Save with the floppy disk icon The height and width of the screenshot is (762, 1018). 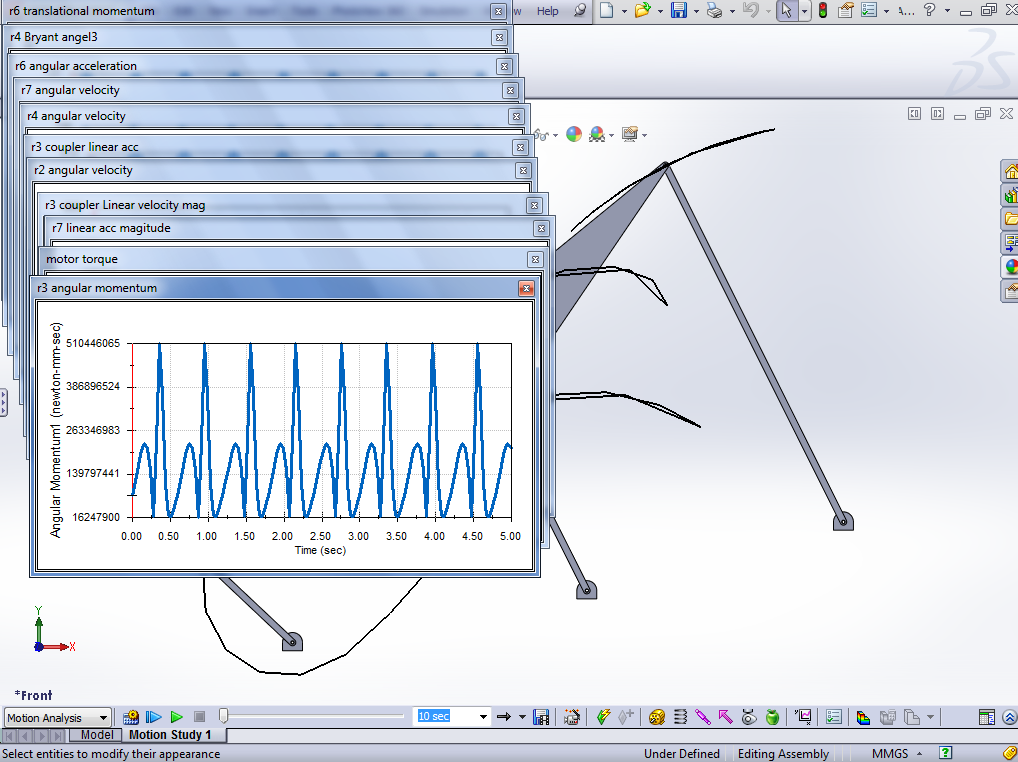[679, 10]
